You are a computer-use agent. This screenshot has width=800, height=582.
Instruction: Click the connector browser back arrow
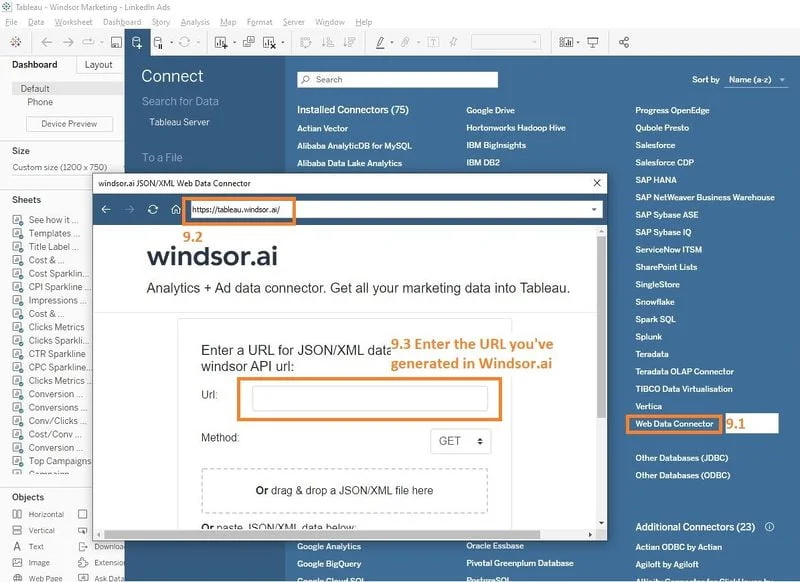coord(106,209)
